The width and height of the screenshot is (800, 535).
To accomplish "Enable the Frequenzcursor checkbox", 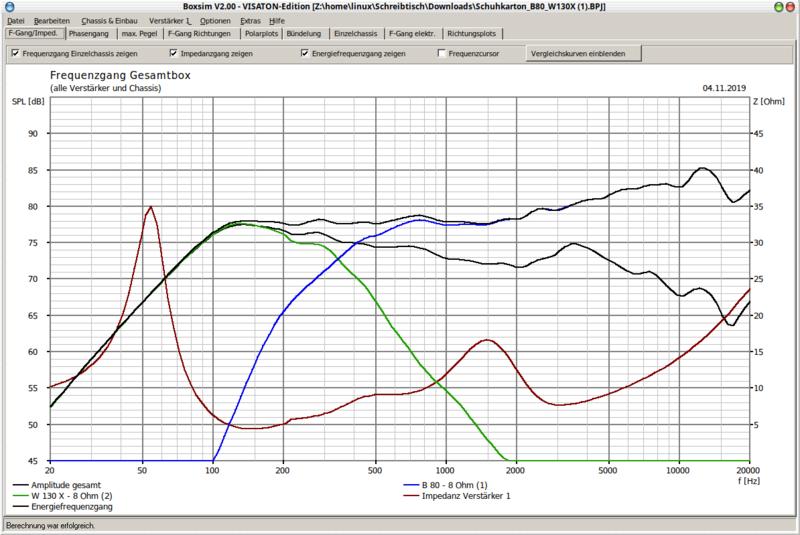I will (x=441, y=53).
